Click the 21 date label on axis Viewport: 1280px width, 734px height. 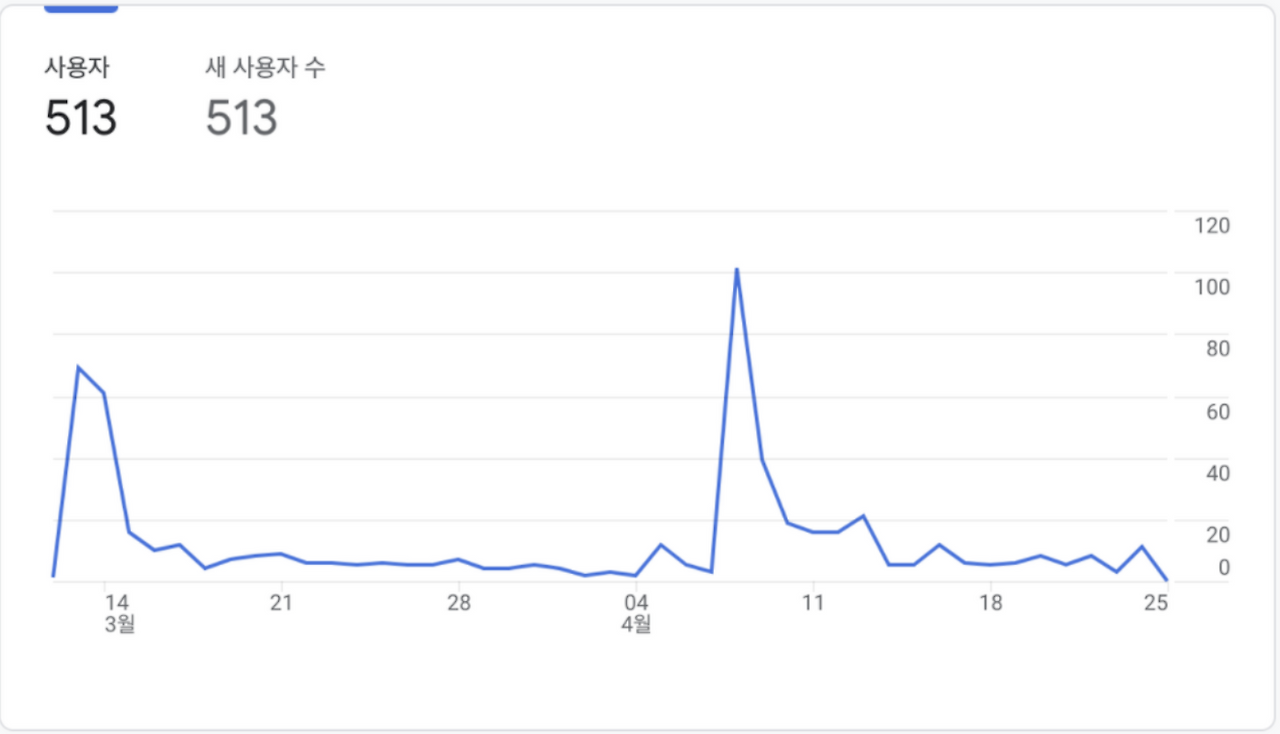(281, 603)
